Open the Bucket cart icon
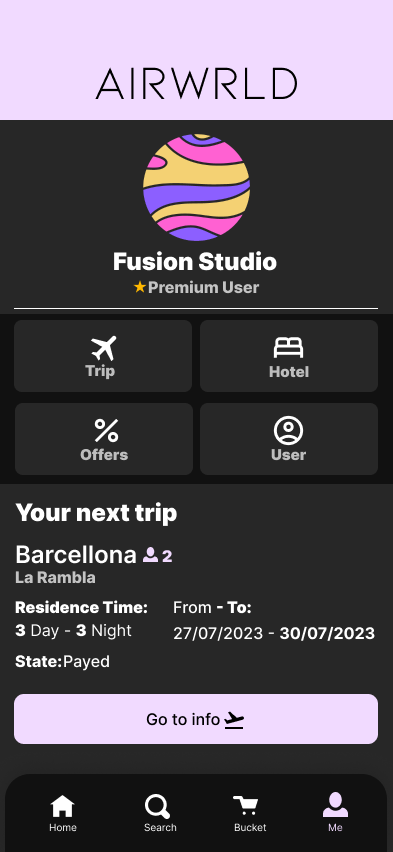 click(x=246, y=806)
